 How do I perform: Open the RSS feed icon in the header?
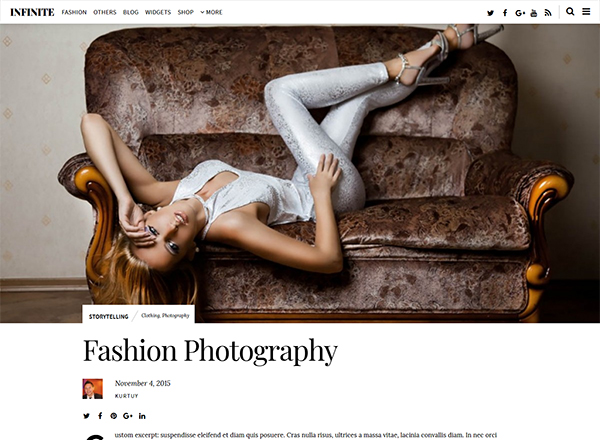(x=548, y=13)
